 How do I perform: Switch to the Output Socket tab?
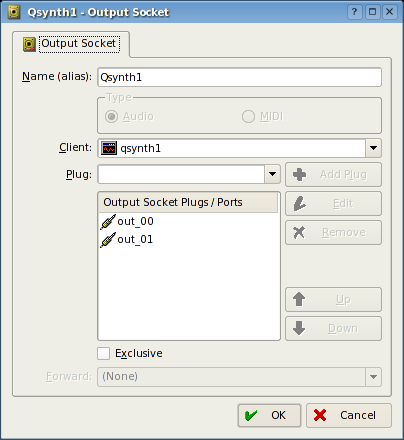coord(71,44)
